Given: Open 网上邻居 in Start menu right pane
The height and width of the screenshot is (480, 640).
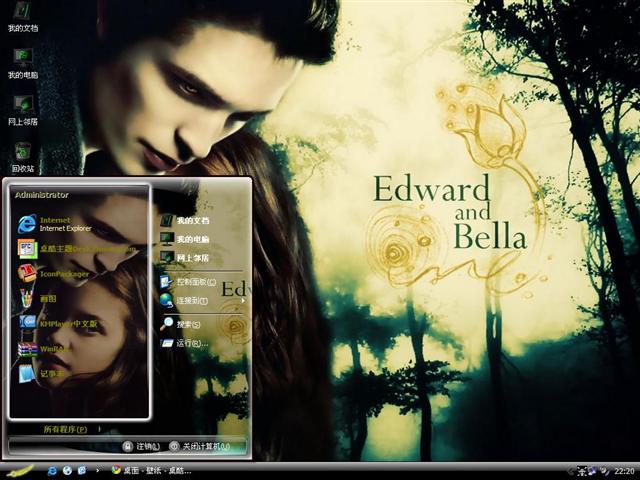Looking at the screenshot, I should pos(184,258).
